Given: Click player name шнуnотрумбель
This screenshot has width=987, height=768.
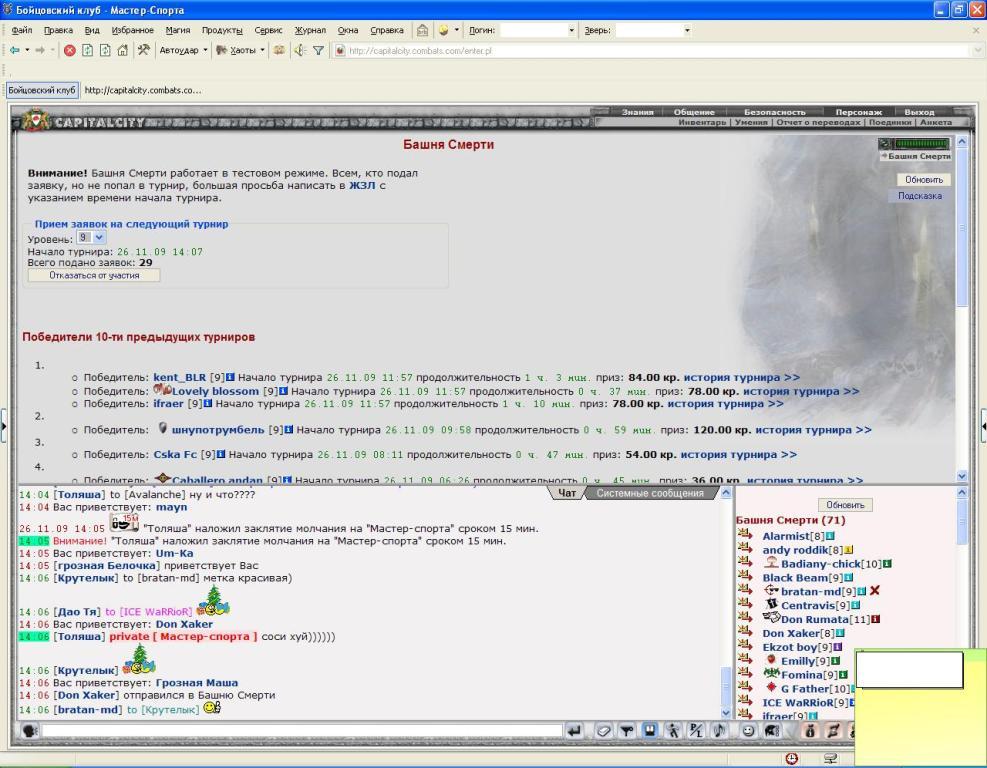Looking at the screenshot, I should coord(218,430).
